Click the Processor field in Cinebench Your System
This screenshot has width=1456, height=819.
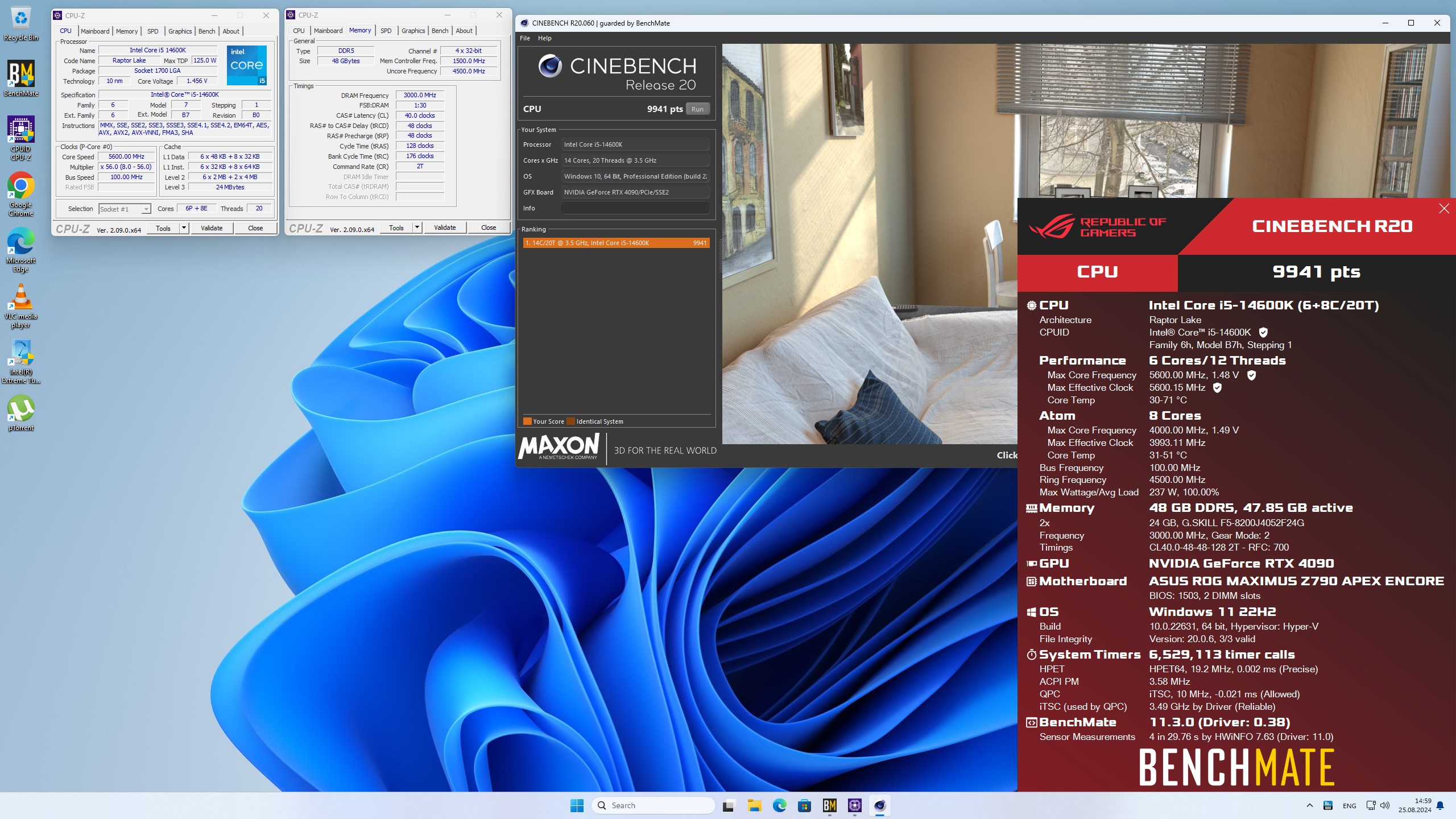pyautogui.click(x=635, y=144)
